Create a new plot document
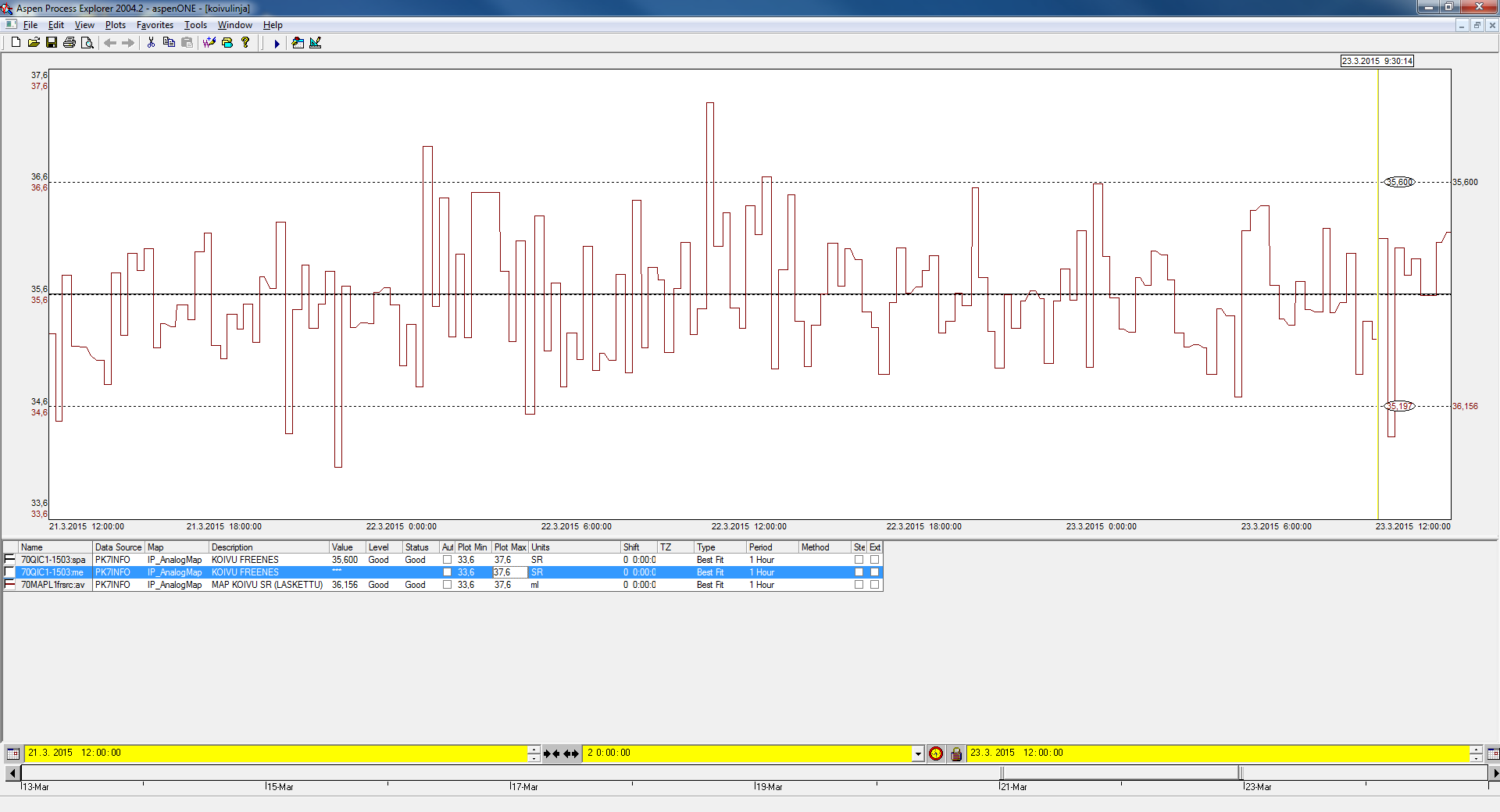The height and width of the screenshot is (812, 1500). point(16,43)
